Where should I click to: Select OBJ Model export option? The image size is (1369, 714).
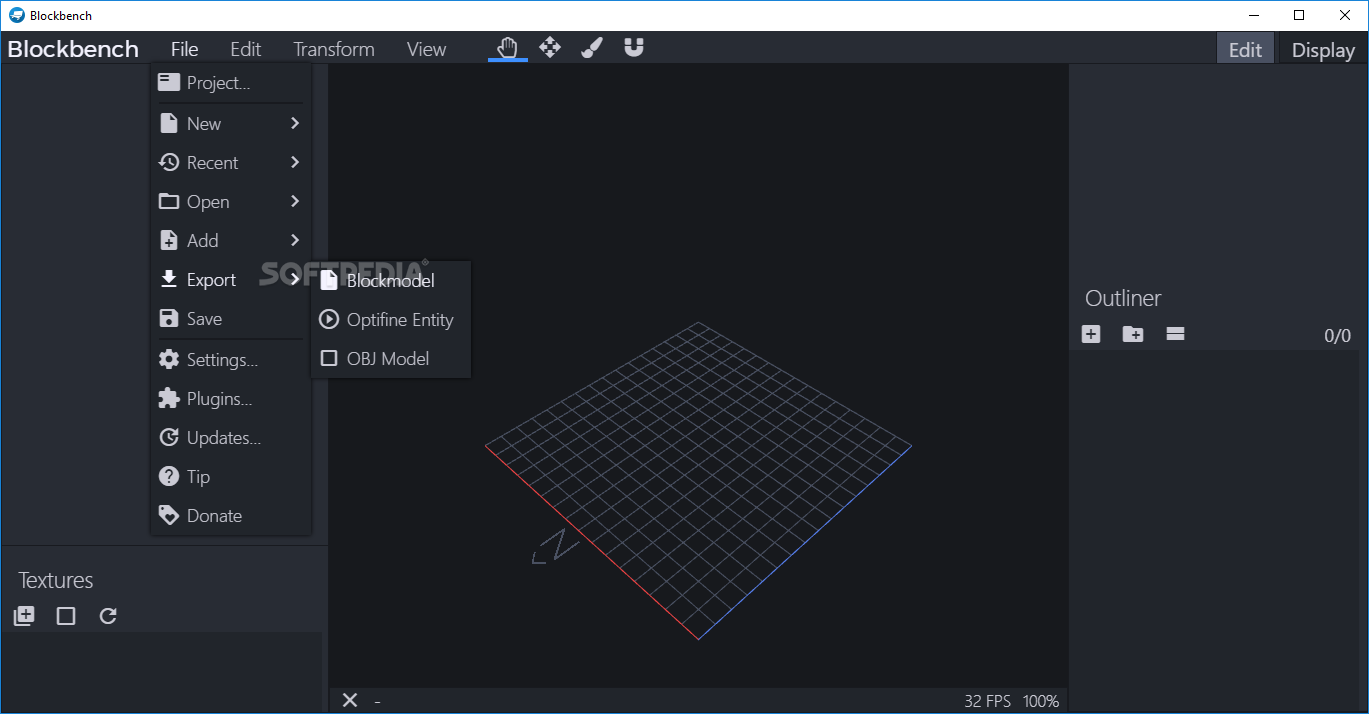391,359
